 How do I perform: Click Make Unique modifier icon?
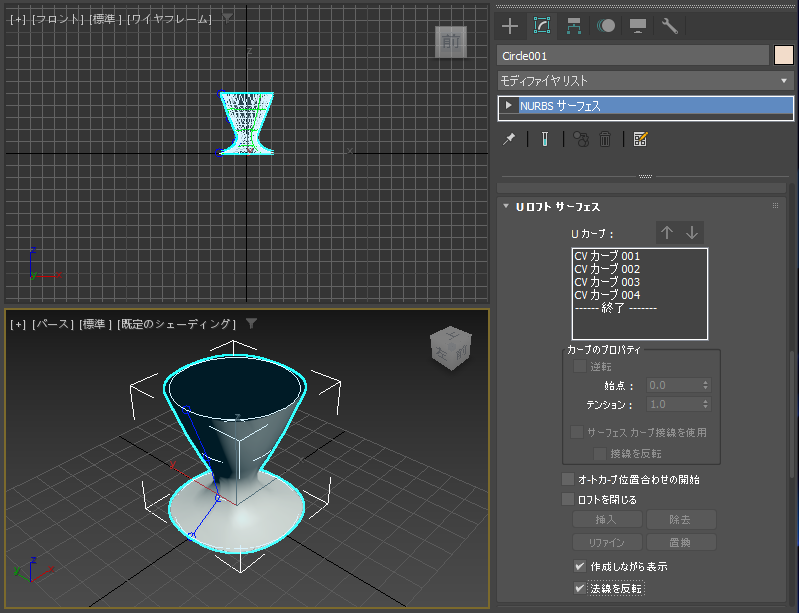tap(580, 139)
